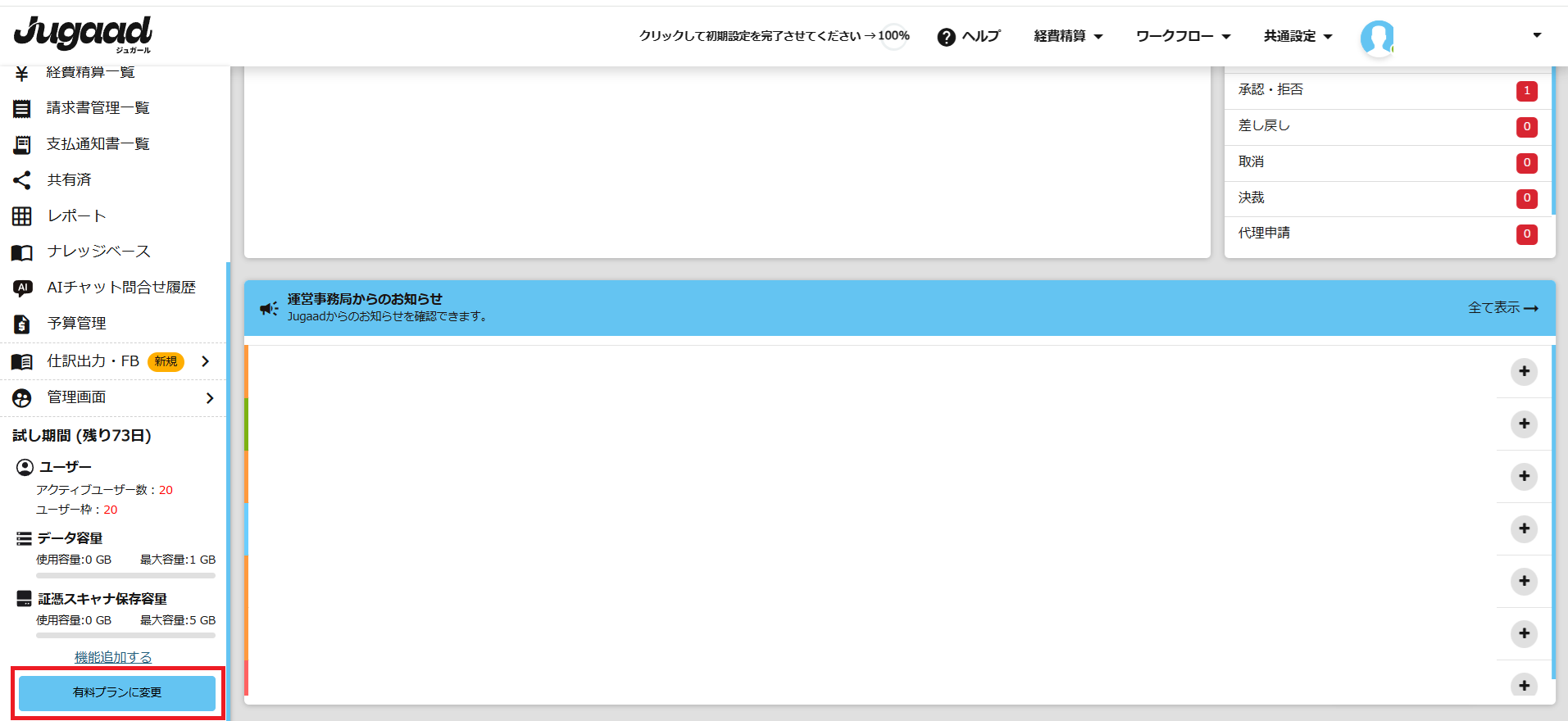Click the budget management icon

22,324
